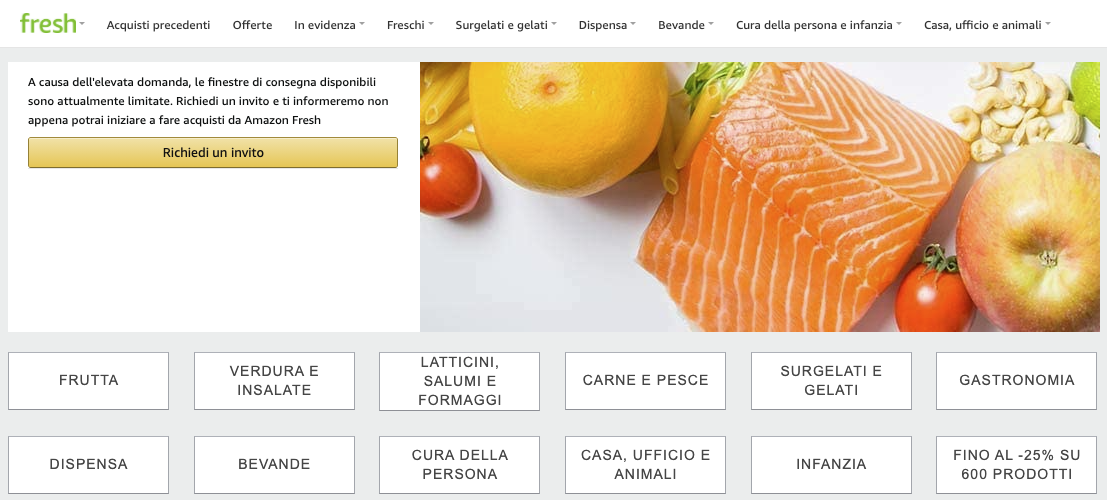Screen dimensions: 1107x500
Task: Open FINO AL -25% SU 600 PRODOTTI tile
Action: click(x=1017, y=465)
